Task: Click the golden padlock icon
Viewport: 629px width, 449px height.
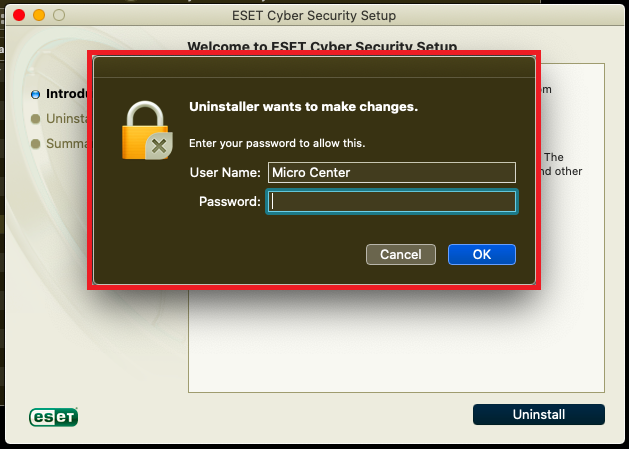Action: pyautogui.click(x=147, y=130)
